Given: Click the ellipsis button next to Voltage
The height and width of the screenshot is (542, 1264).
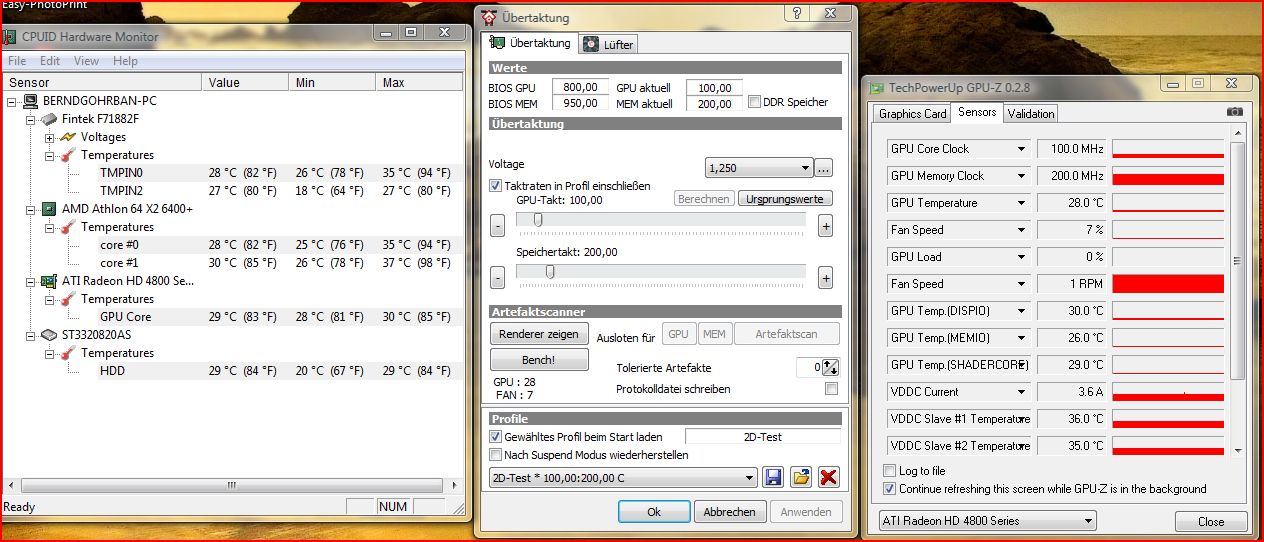Looking at the screenshot, I should tap(823, 167).
